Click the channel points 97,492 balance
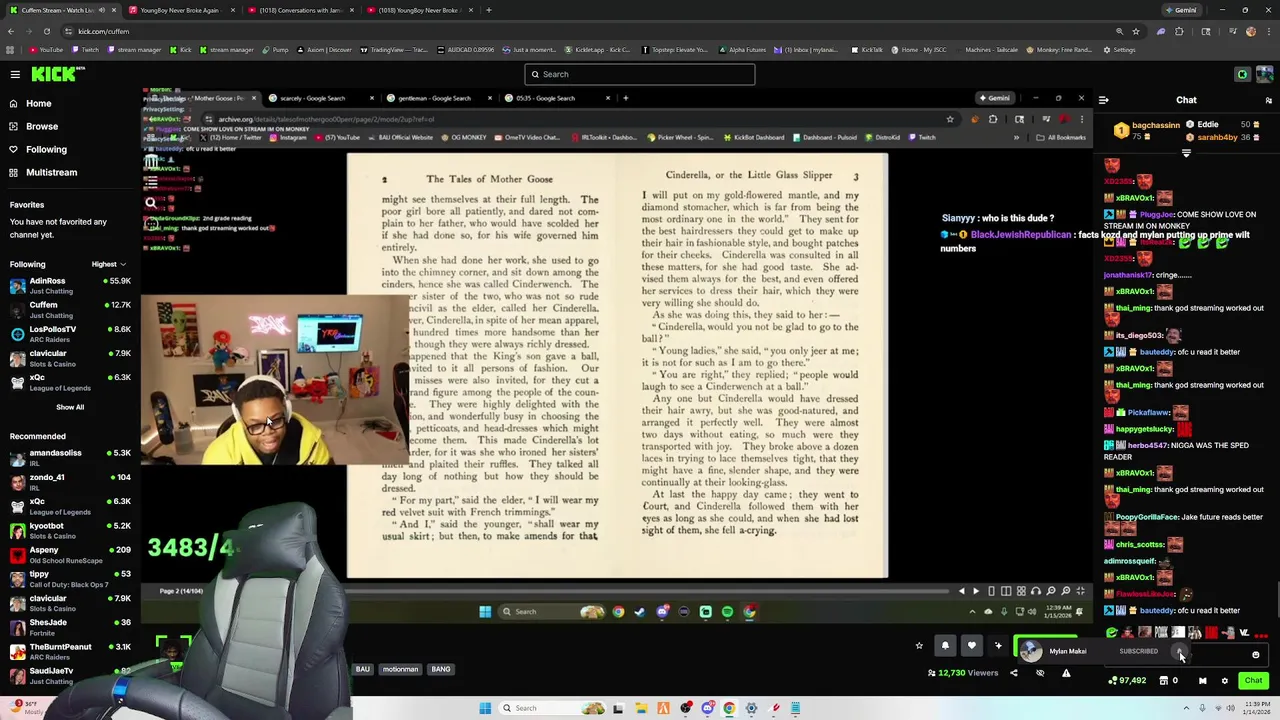The image size is (1280, 720). pos(1128,681)
